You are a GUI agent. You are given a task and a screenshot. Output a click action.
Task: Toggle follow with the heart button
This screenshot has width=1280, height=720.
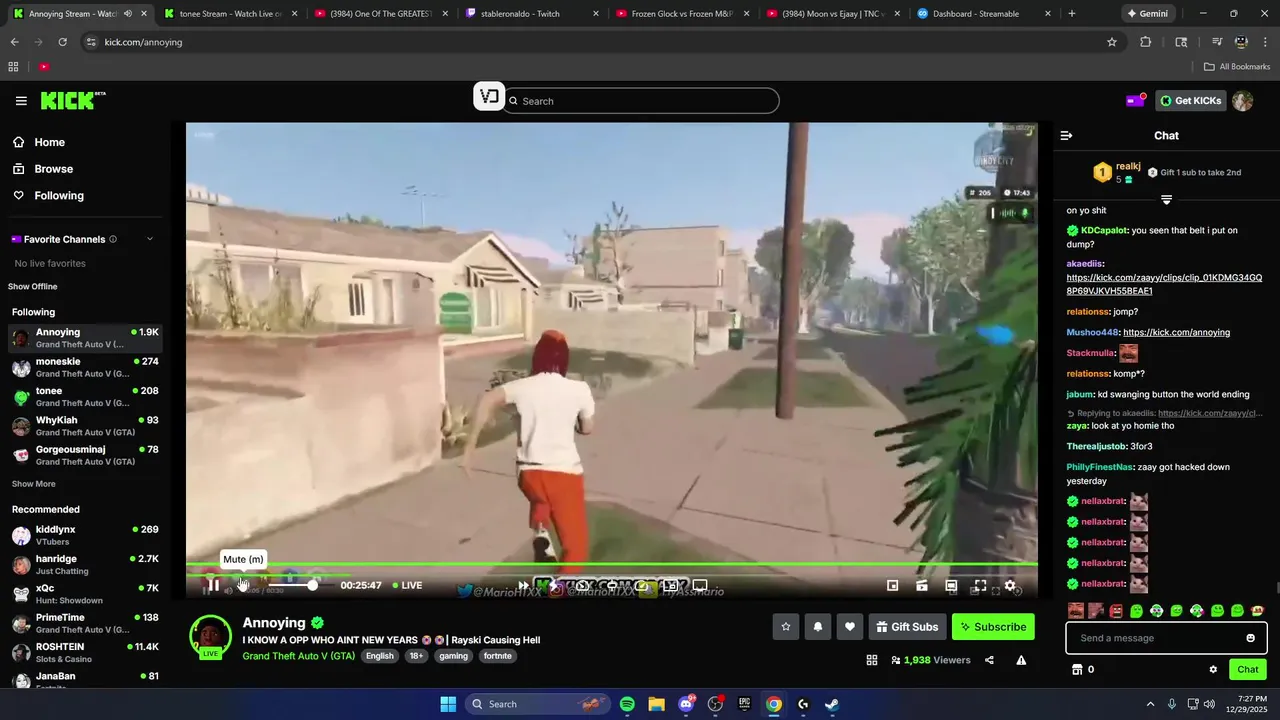(x=850, y=627)
